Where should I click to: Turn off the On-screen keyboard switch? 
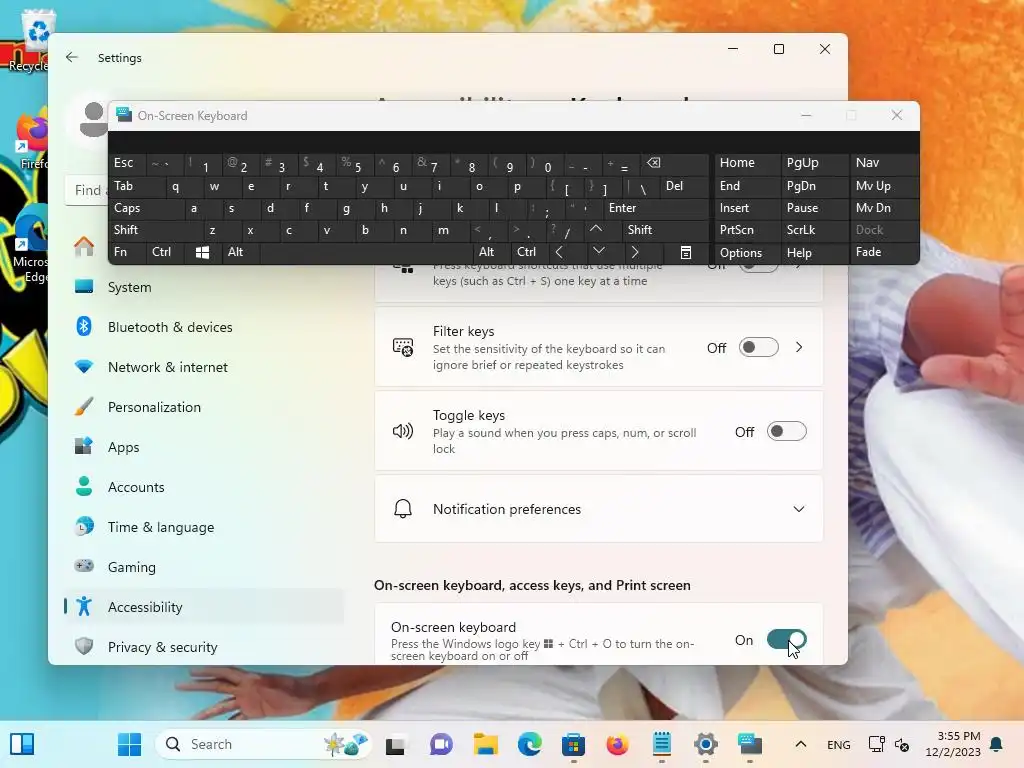click(x=786, y=640)
